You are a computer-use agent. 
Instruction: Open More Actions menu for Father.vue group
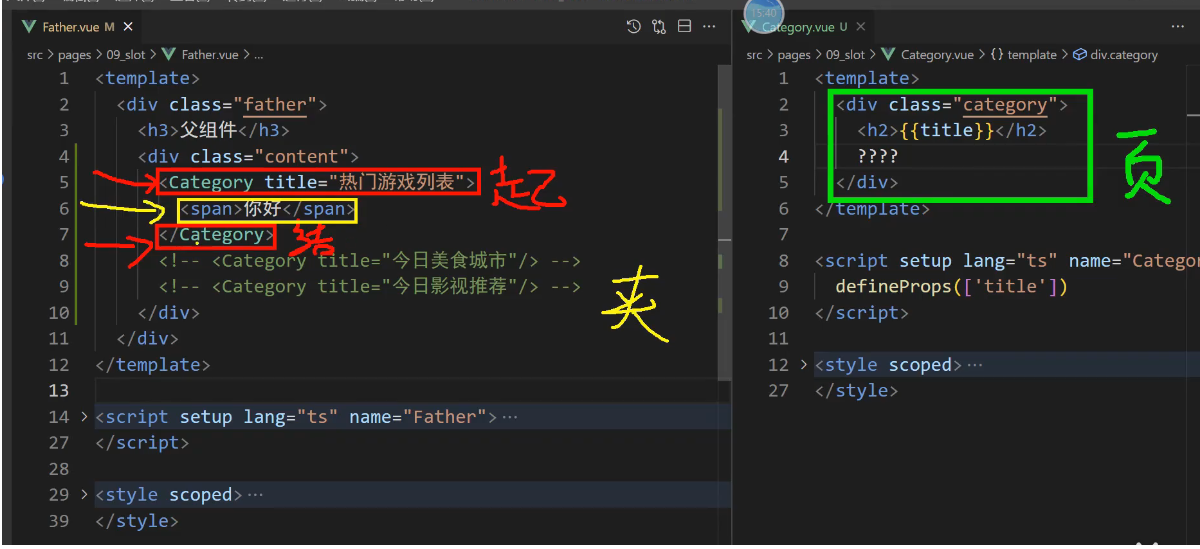click(711, 27)
